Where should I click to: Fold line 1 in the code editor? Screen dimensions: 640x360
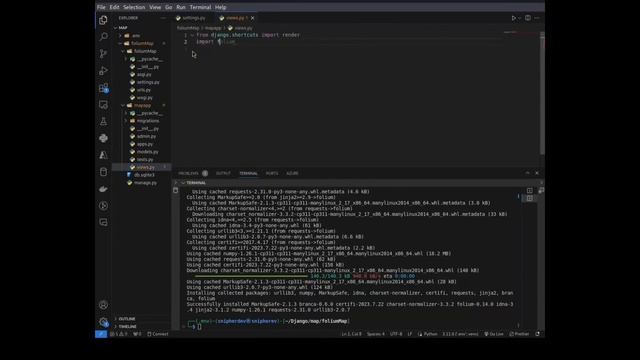click(192, 35)
